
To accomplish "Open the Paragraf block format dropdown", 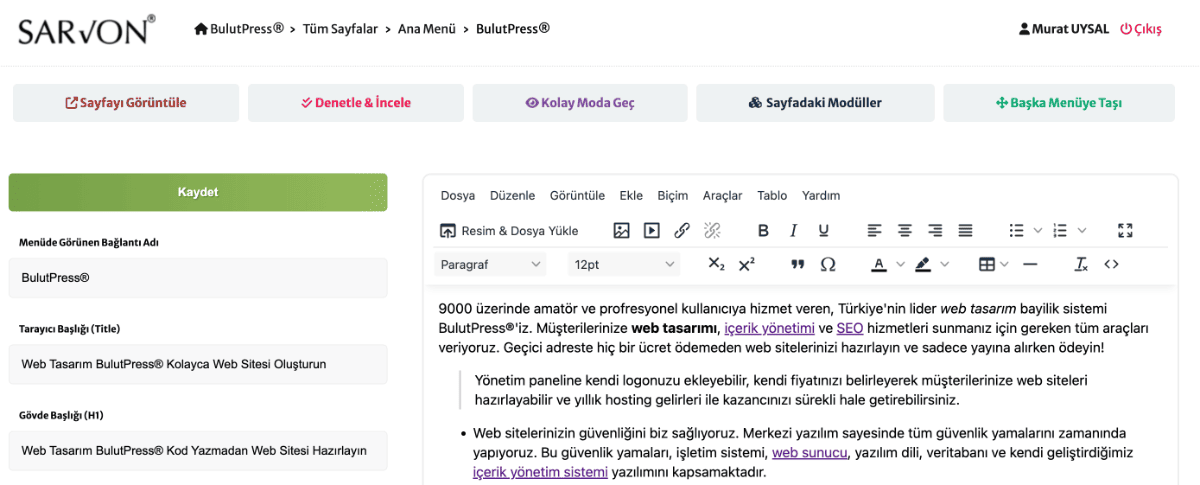I will (491, 265).
